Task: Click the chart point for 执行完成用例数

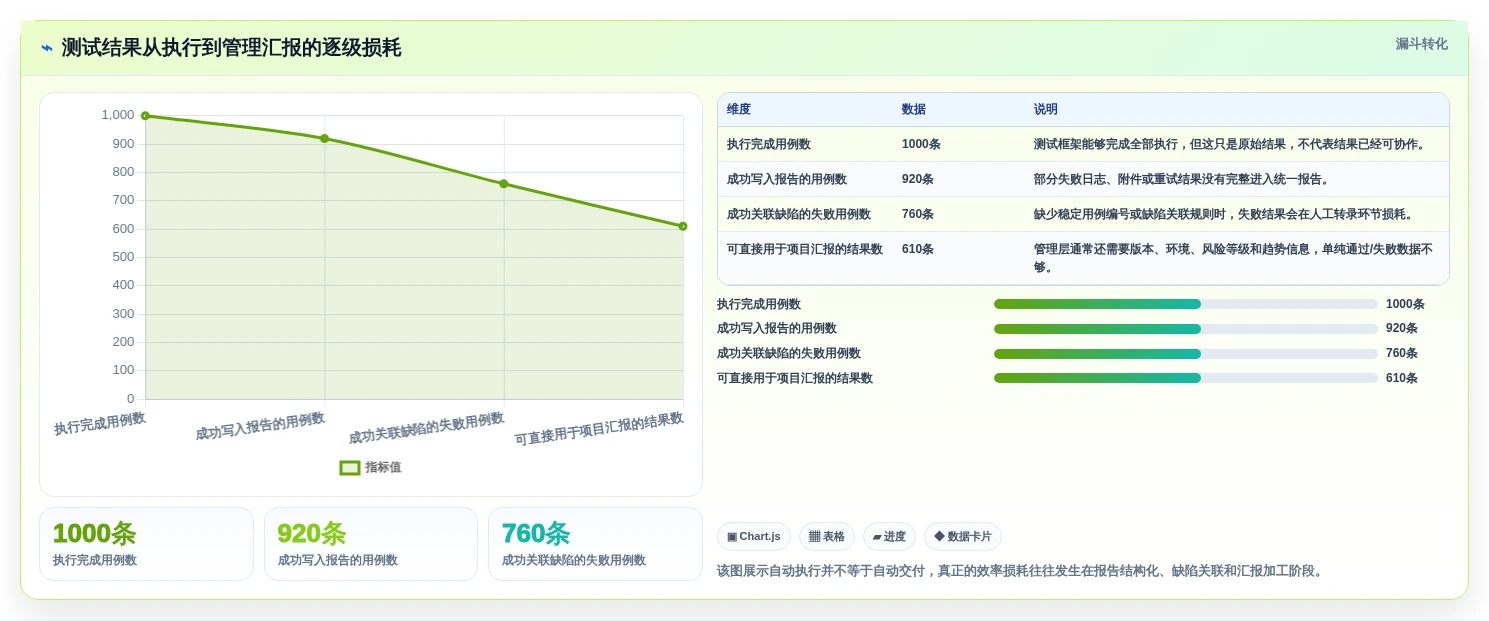Action: [x=145, y=116]
